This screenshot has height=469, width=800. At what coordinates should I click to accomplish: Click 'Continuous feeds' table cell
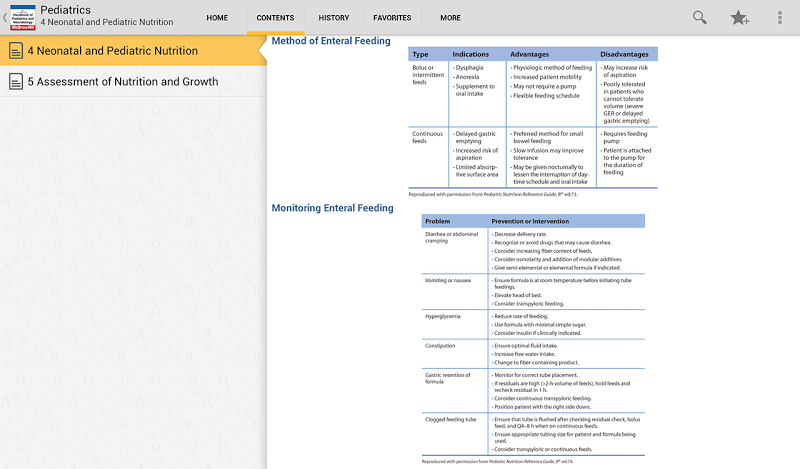click(428, 137)
